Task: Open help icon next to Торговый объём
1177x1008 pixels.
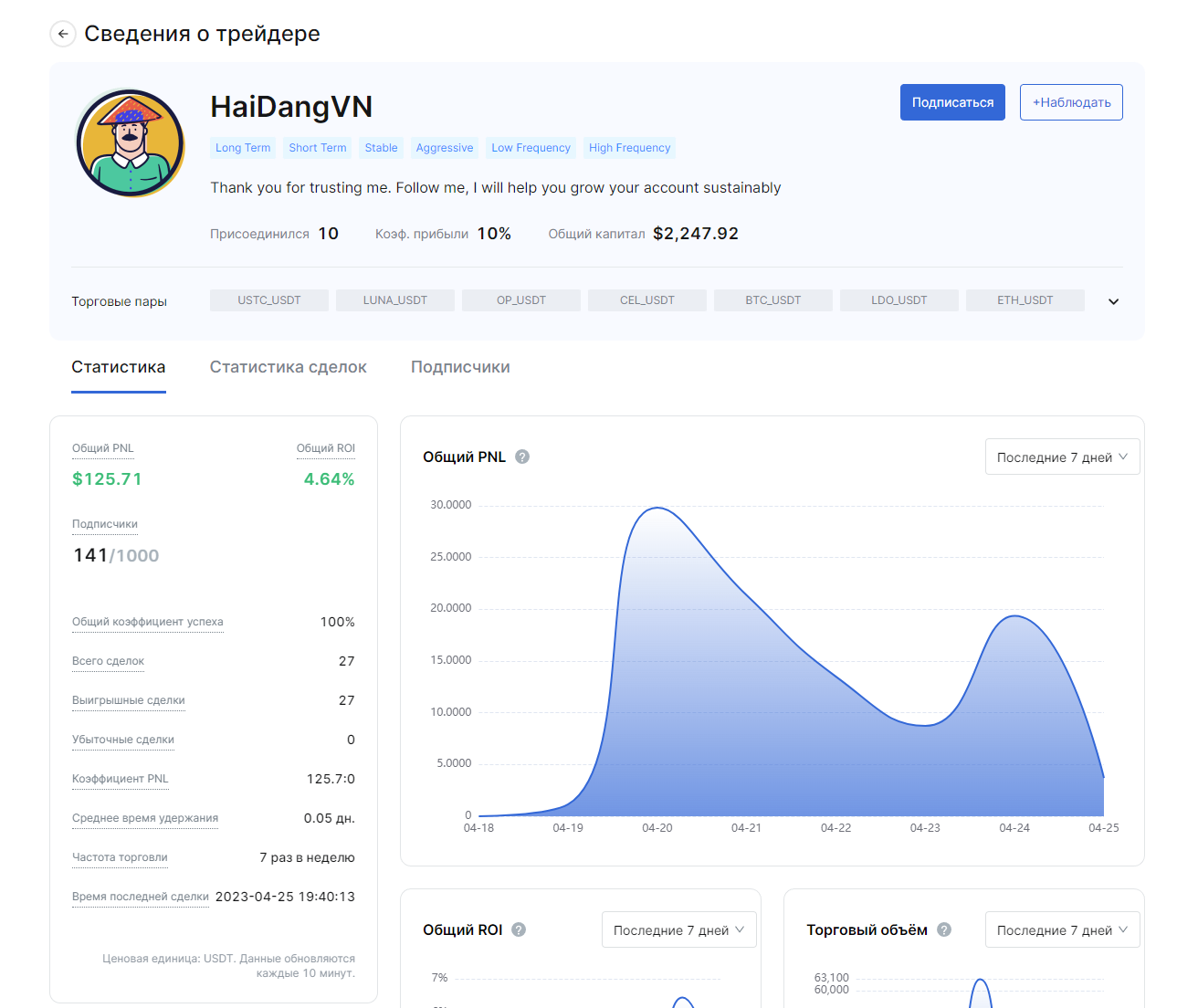Action: click(x=944, y=929)
